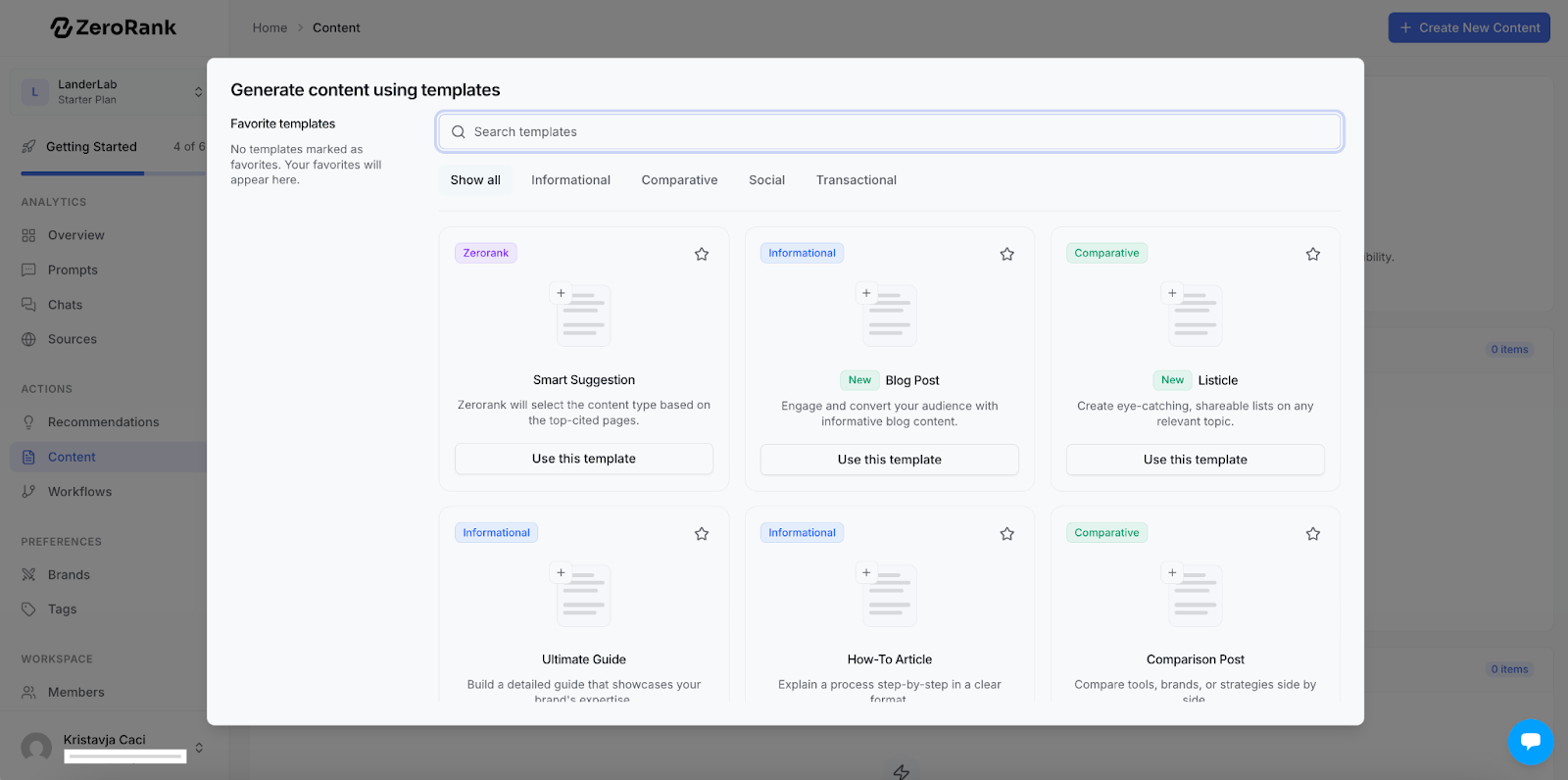
Task: Click the New badge beside Blog Post
Action: [859, 380]
